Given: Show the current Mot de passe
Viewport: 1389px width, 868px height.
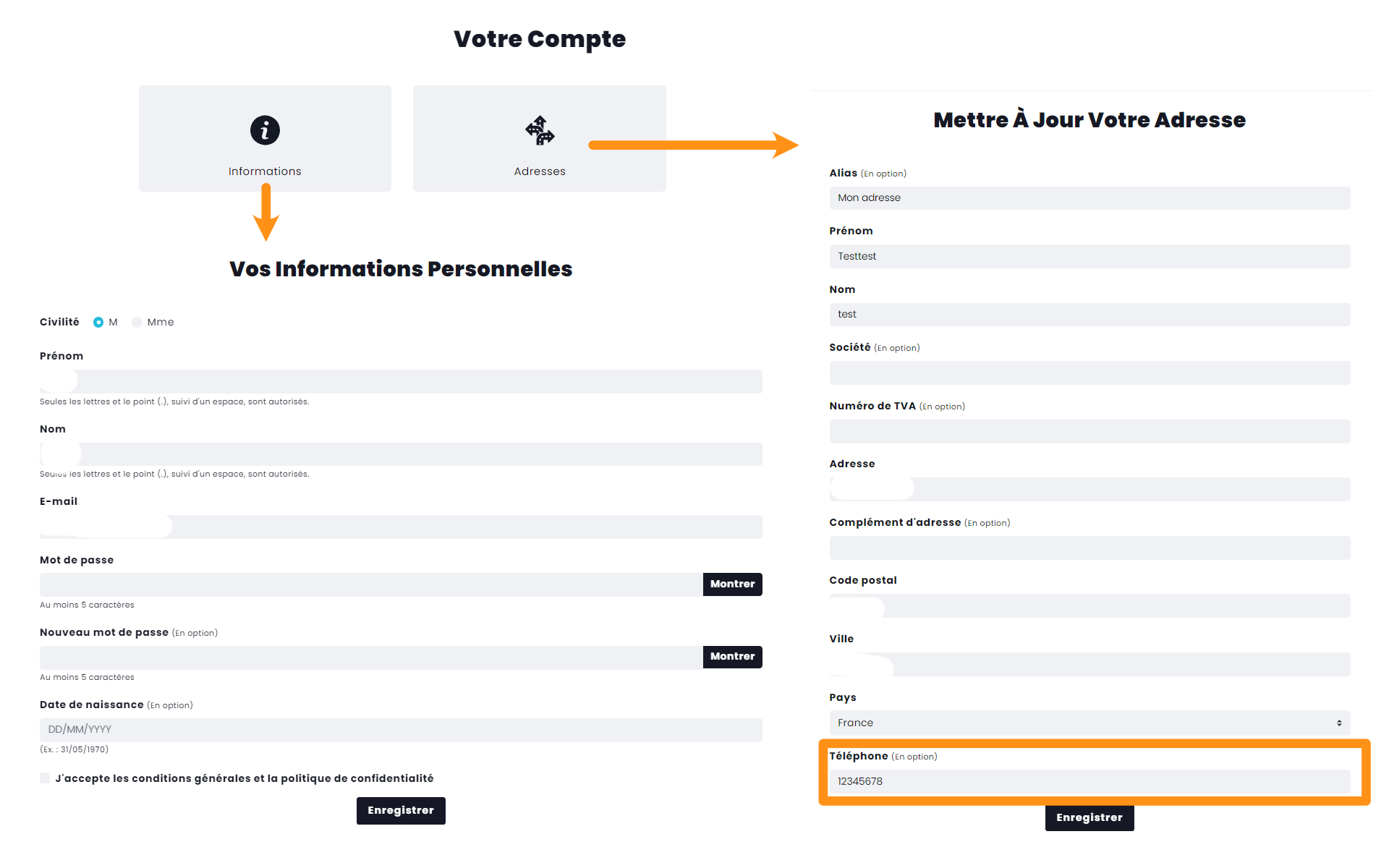Looking at the screenshot, I should (732, 584).
